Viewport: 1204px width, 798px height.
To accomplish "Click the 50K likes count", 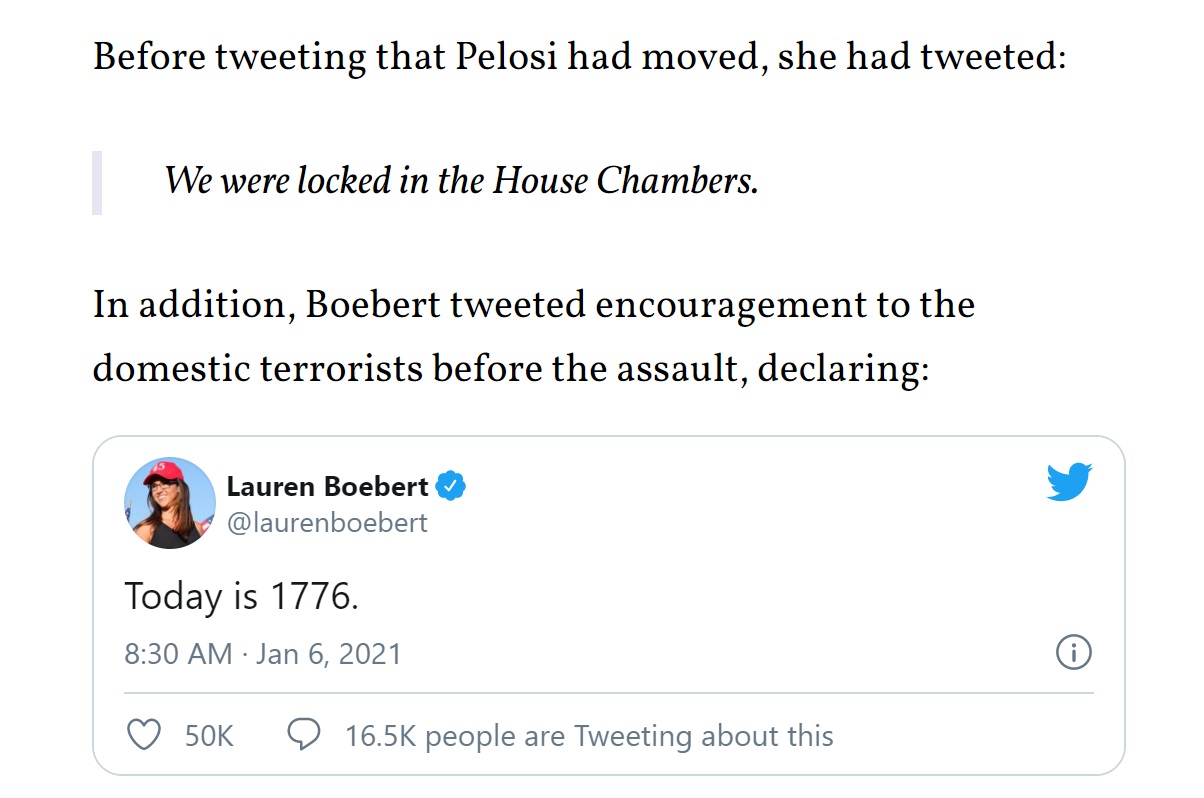I will click(209, 737).
